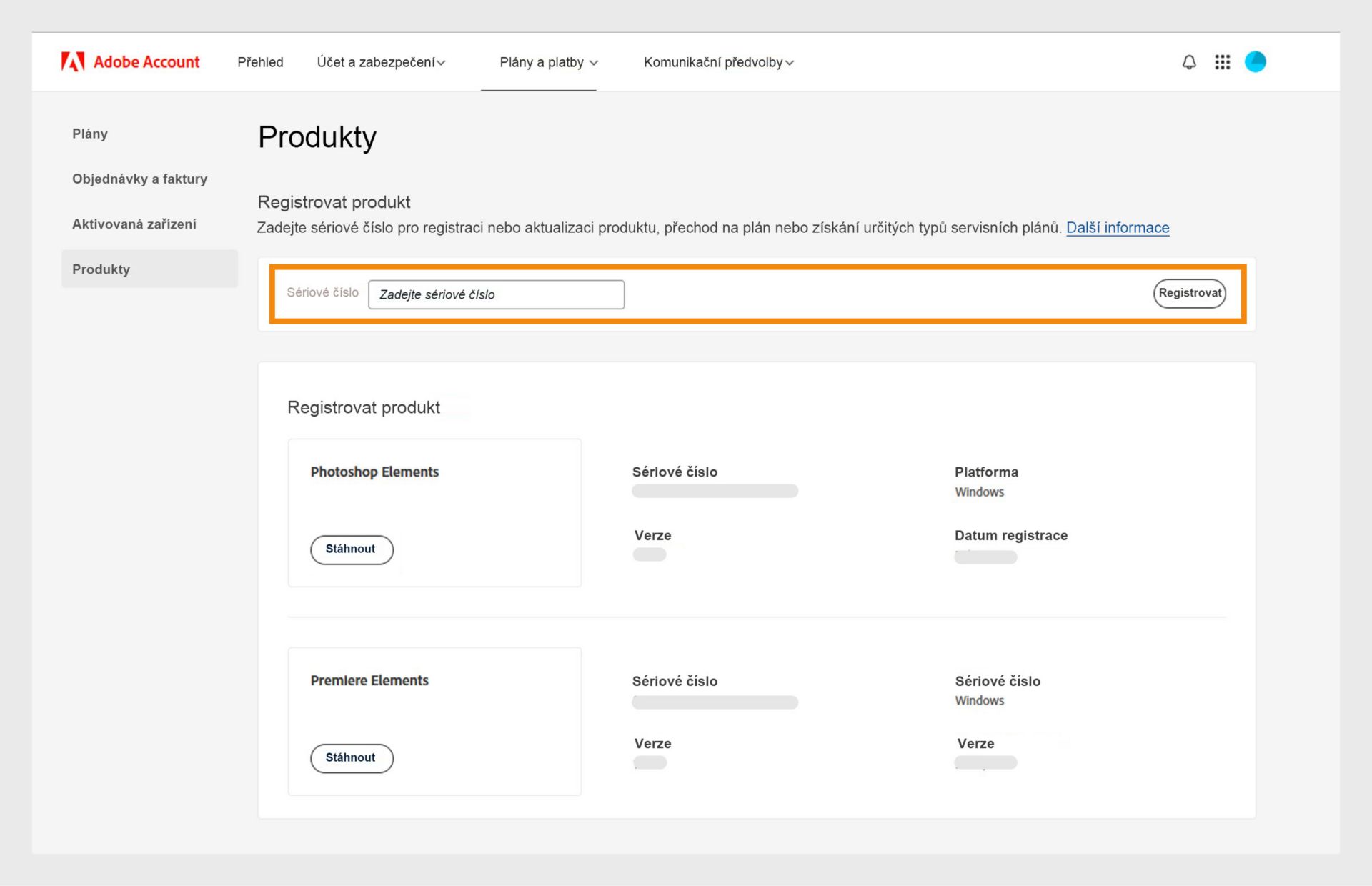Open the apps grid icon
Image resolution: width=1372 pixels, height=886 pixels.
(x=1222, y=62)
